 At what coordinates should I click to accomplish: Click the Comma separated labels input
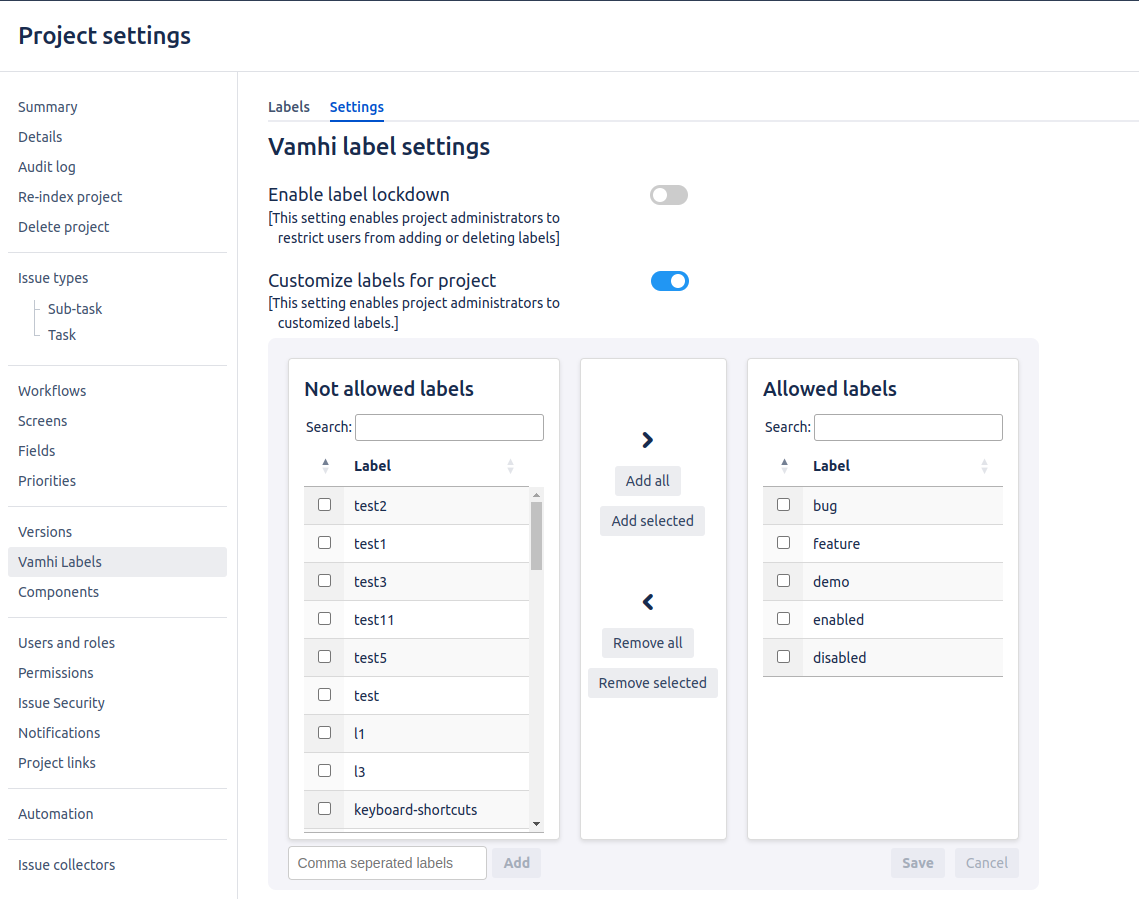(x=387, y=863)
